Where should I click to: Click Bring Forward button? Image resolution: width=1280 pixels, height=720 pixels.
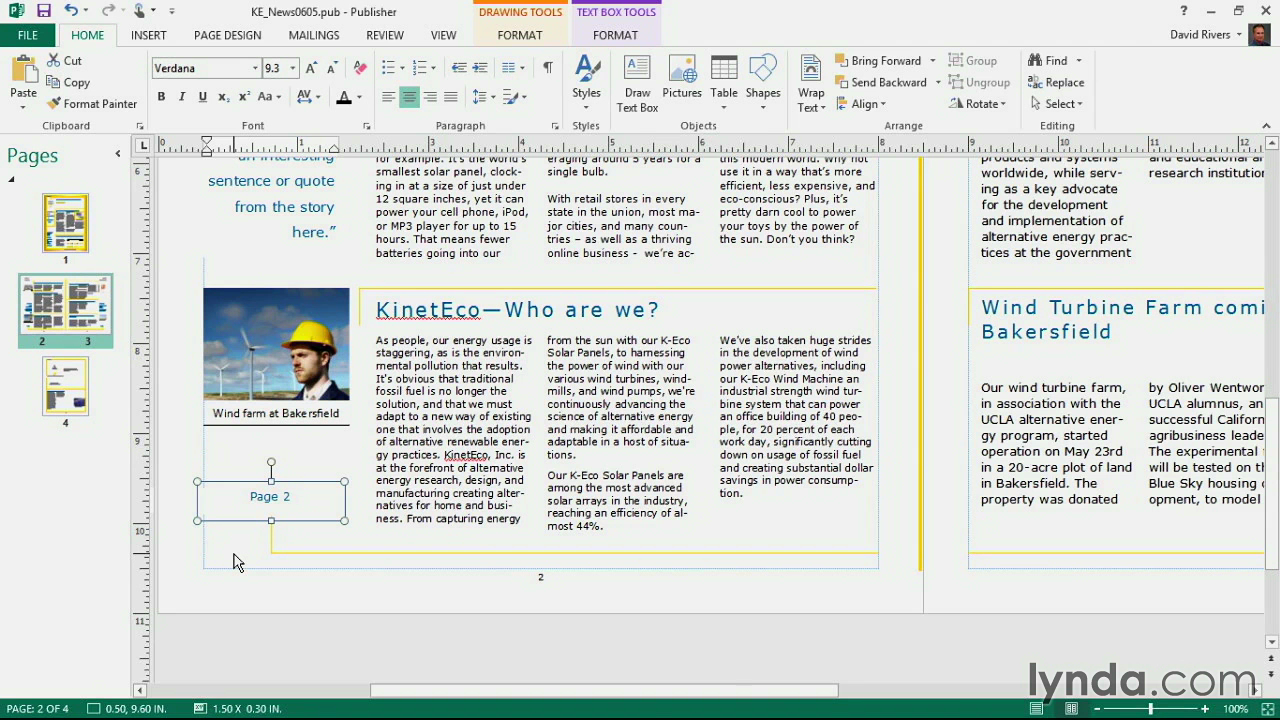point(877,61)
